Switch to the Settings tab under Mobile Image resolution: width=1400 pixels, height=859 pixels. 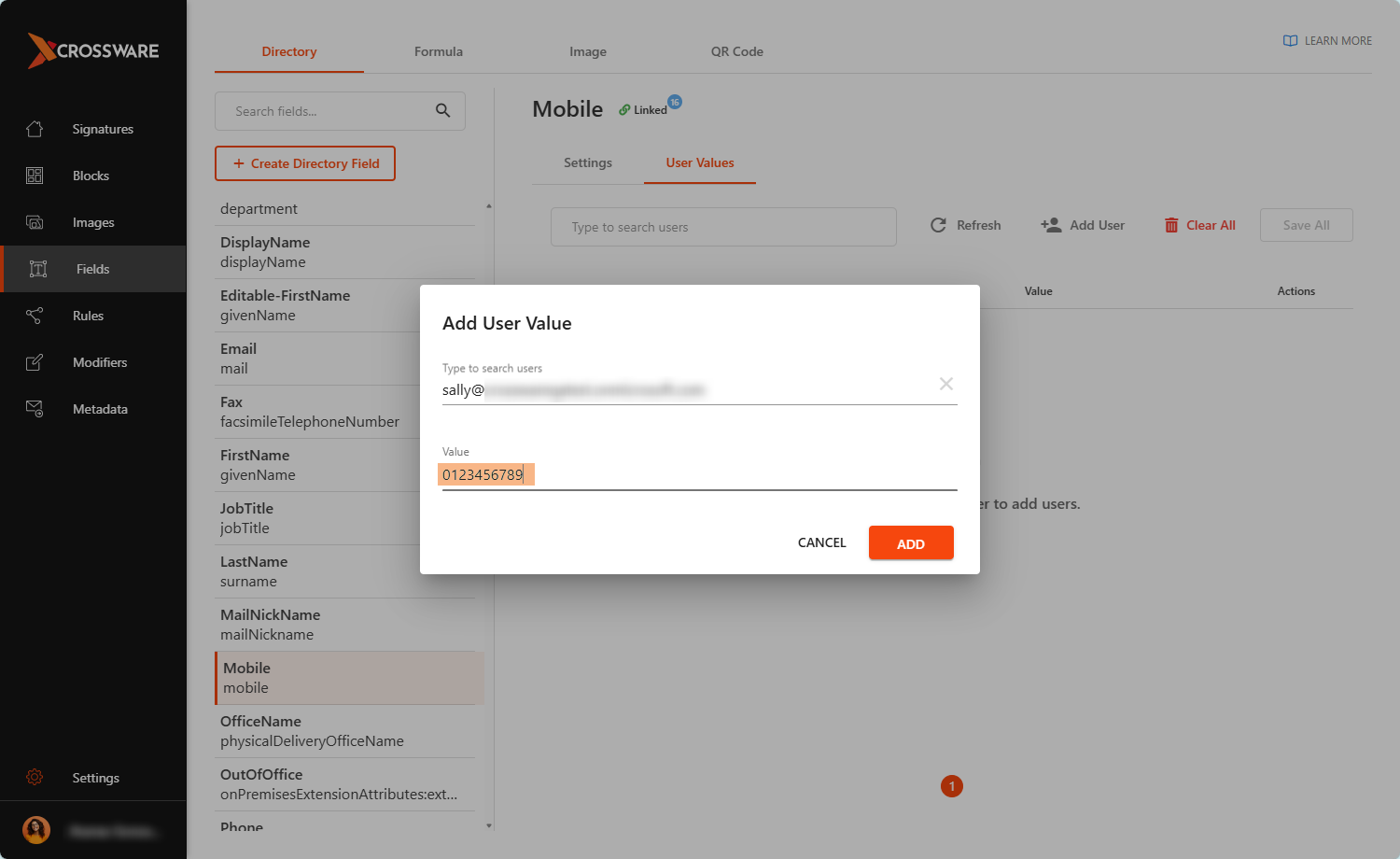(588, 162)
